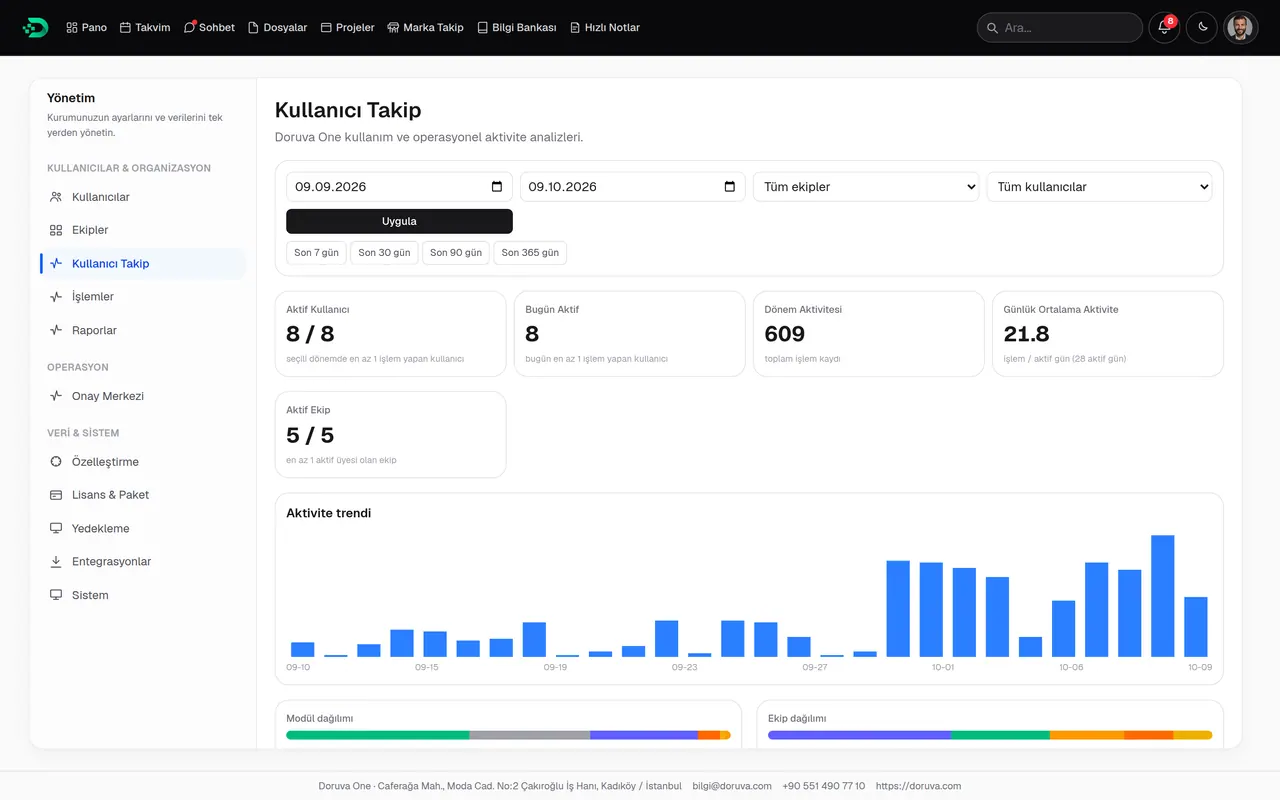The width and height of the screenshot is (1280, 800).
Task: Expand the Tüm kullanıcılar dropdown
Action: point(1099,187)
